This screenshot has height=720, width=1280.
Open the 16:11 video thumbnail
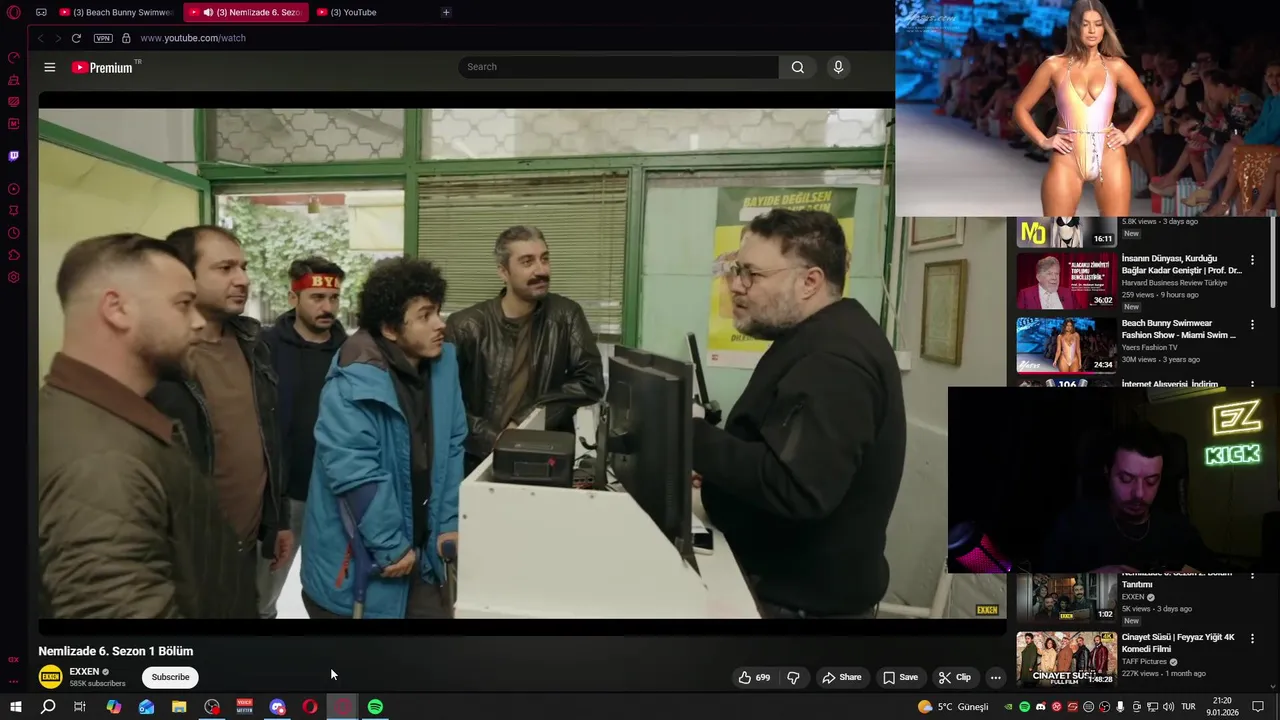[x=1066, y=232]
